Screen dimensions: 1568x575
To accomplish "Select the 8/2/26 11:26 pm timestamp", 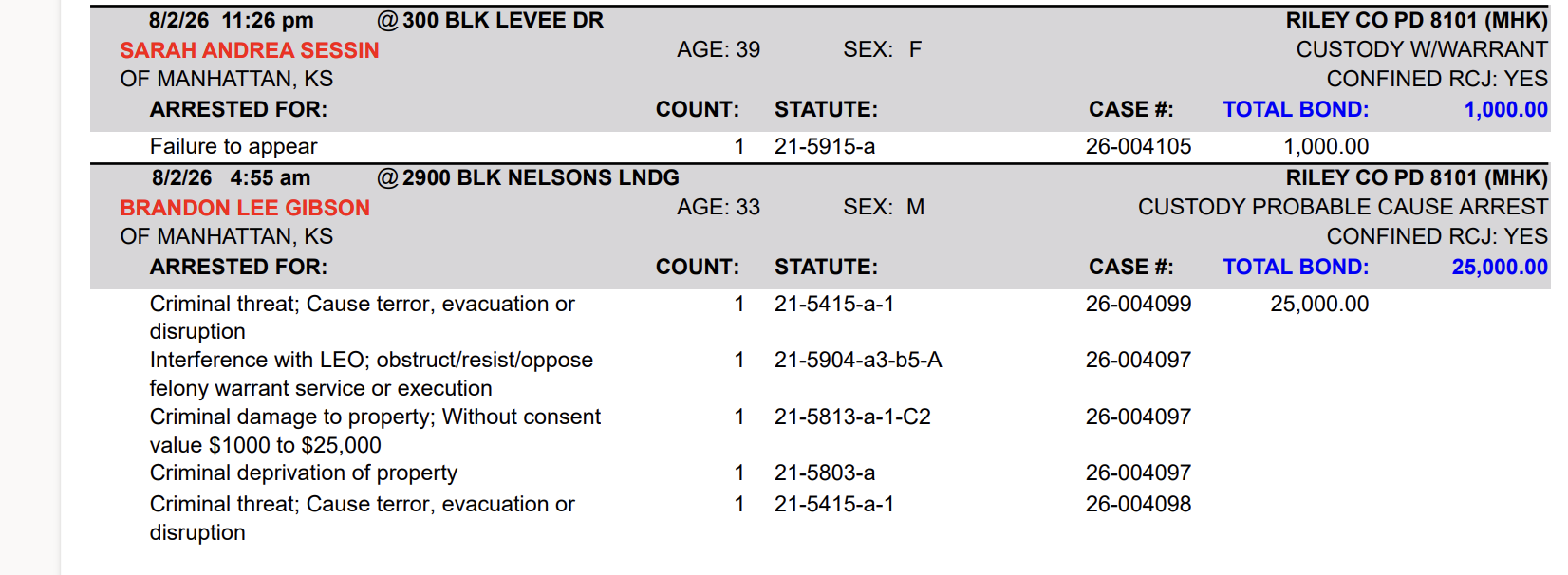I will tap(231, 20).
